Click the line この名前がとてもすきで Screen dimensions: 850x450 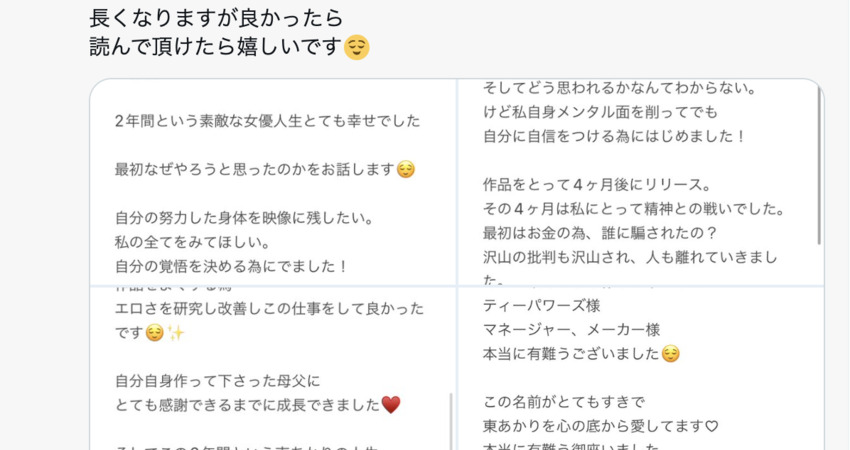tap(564, 402)
